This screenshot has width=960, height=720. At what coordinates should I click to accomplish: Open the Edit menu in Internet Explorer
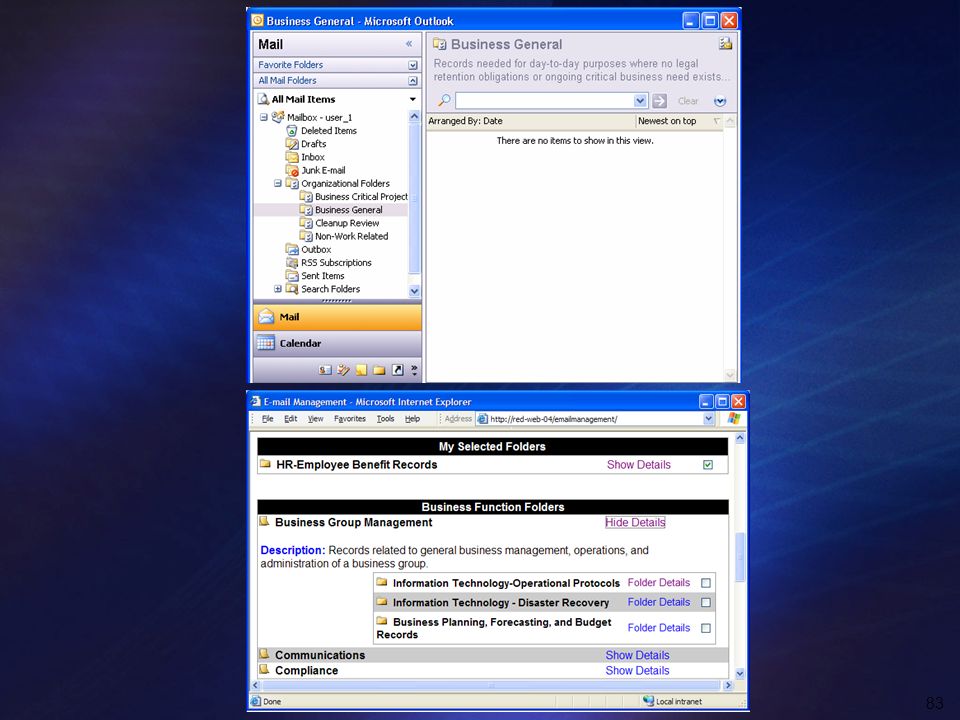(x=290, y=419)
